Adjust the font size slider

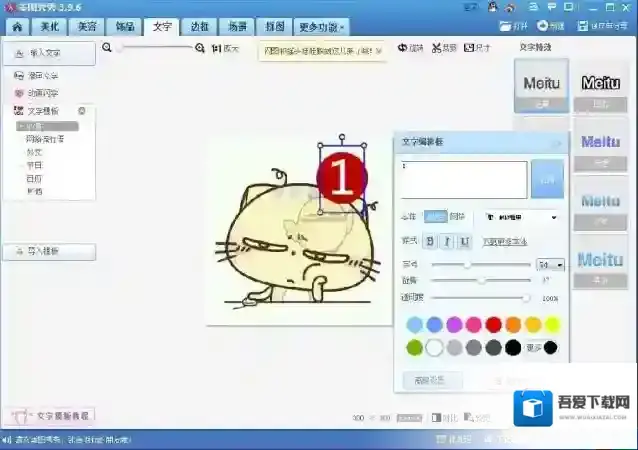tap(481, 264)
